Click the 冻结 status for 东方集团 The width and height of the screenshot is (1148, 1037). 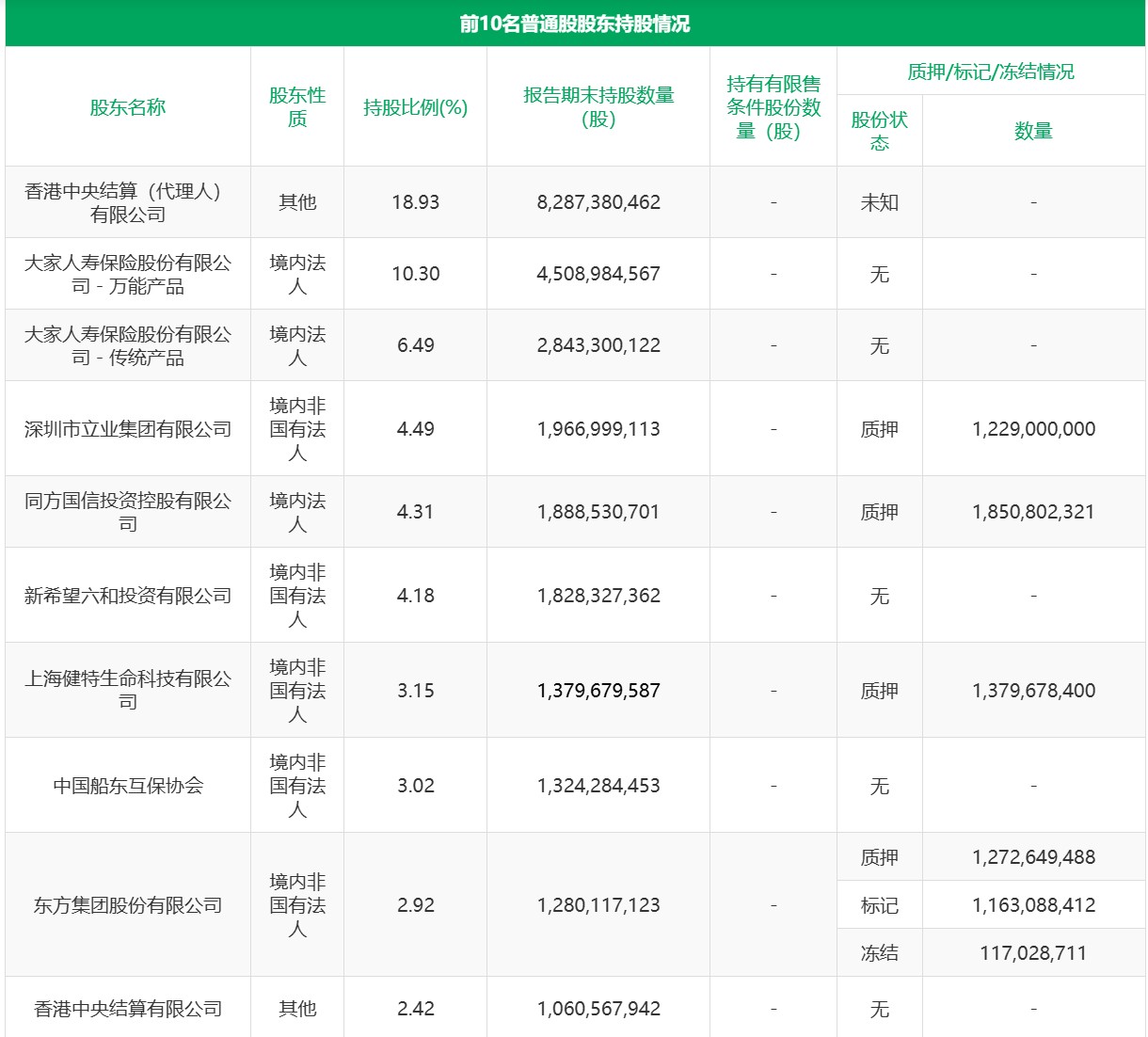pyautogui.click(x=880, y=953)
